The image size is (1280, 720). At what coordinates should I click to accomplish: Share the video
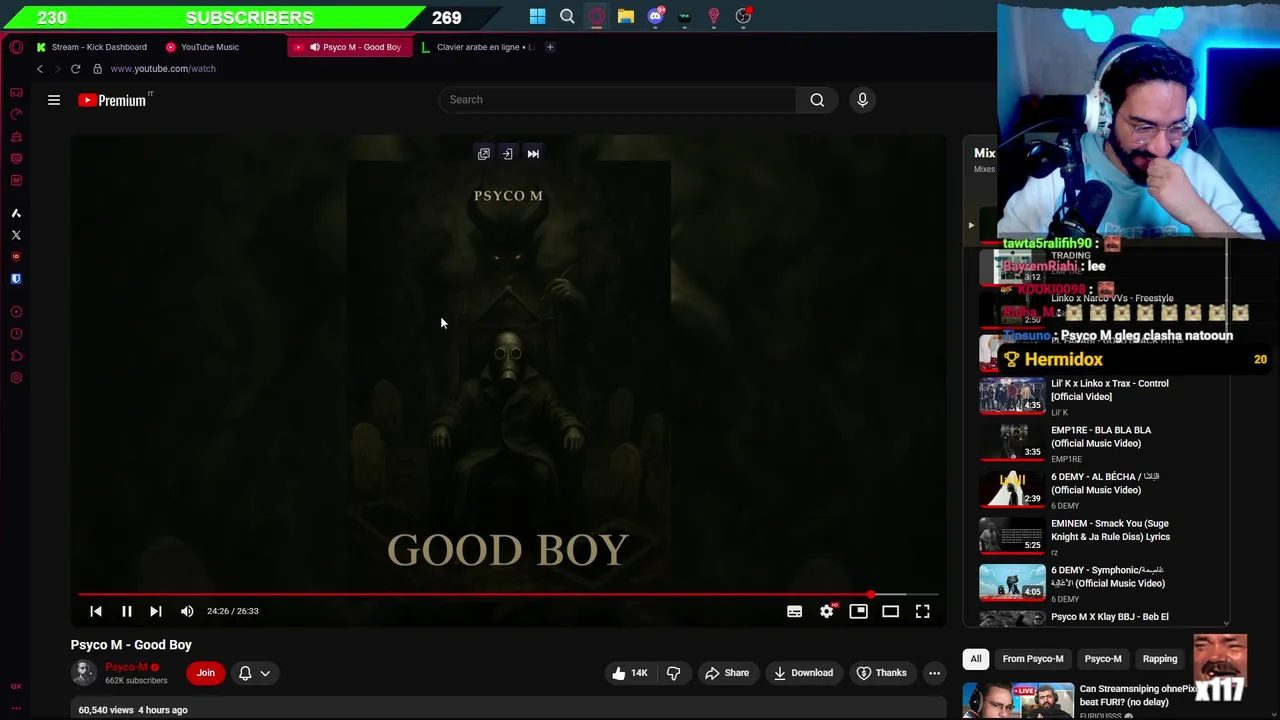(727, 673)
